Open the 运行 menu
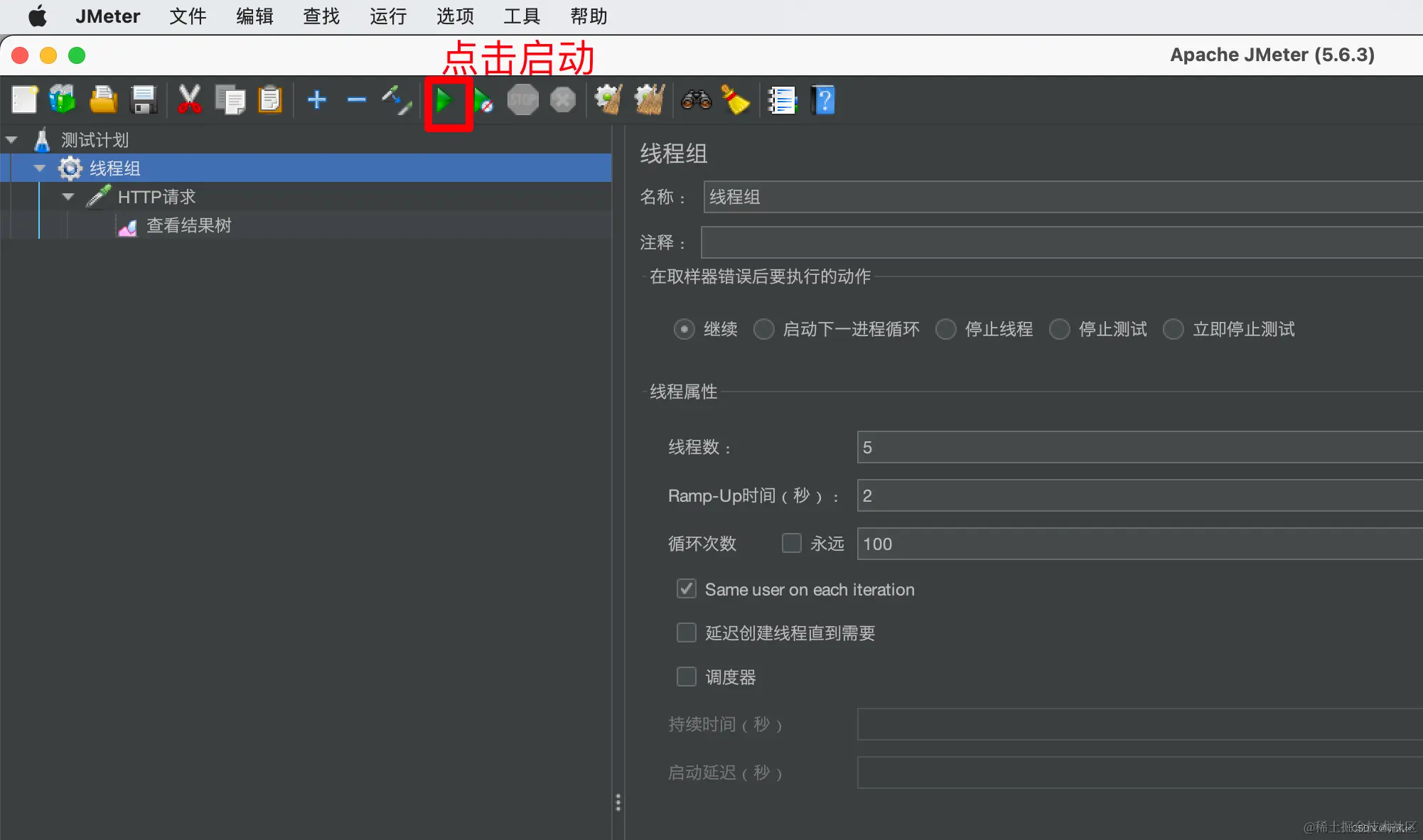Screen dimensions: 1423x840 [x=388, y=16]
